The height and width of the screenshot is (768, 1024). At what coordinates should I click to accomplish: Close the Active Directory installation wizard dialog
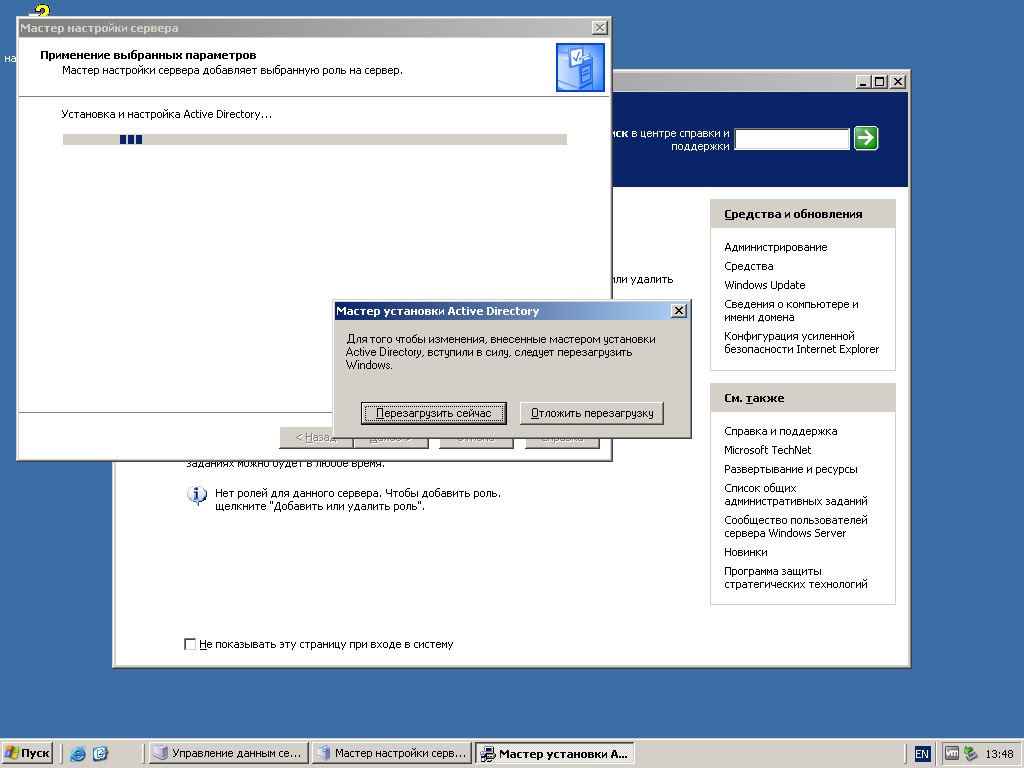pyautogui.click(x=679, y=311)
